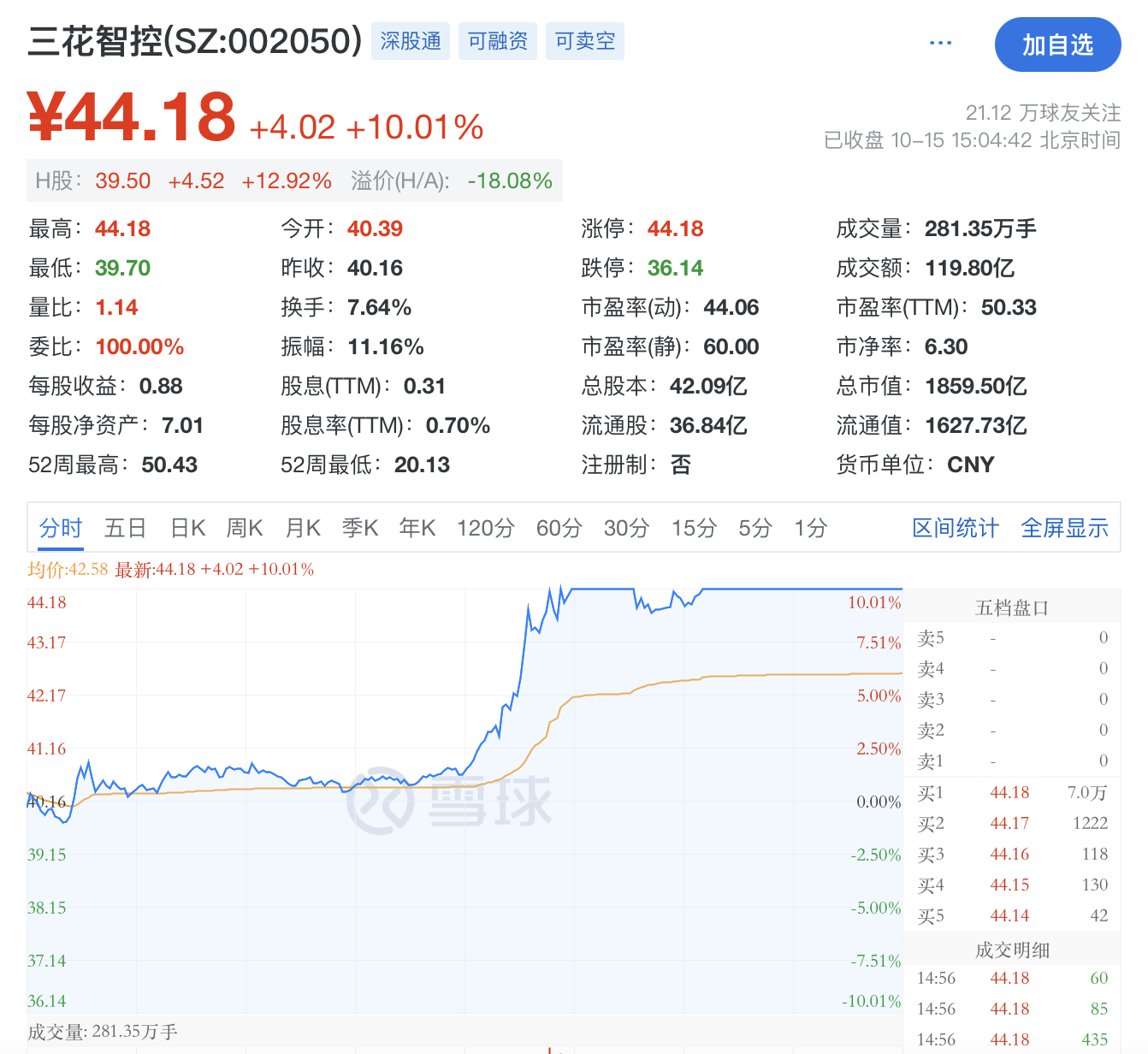Click the 买1 bid price 44.18
This screenshot has width=1148, height=1054.
pos(1009,792)
